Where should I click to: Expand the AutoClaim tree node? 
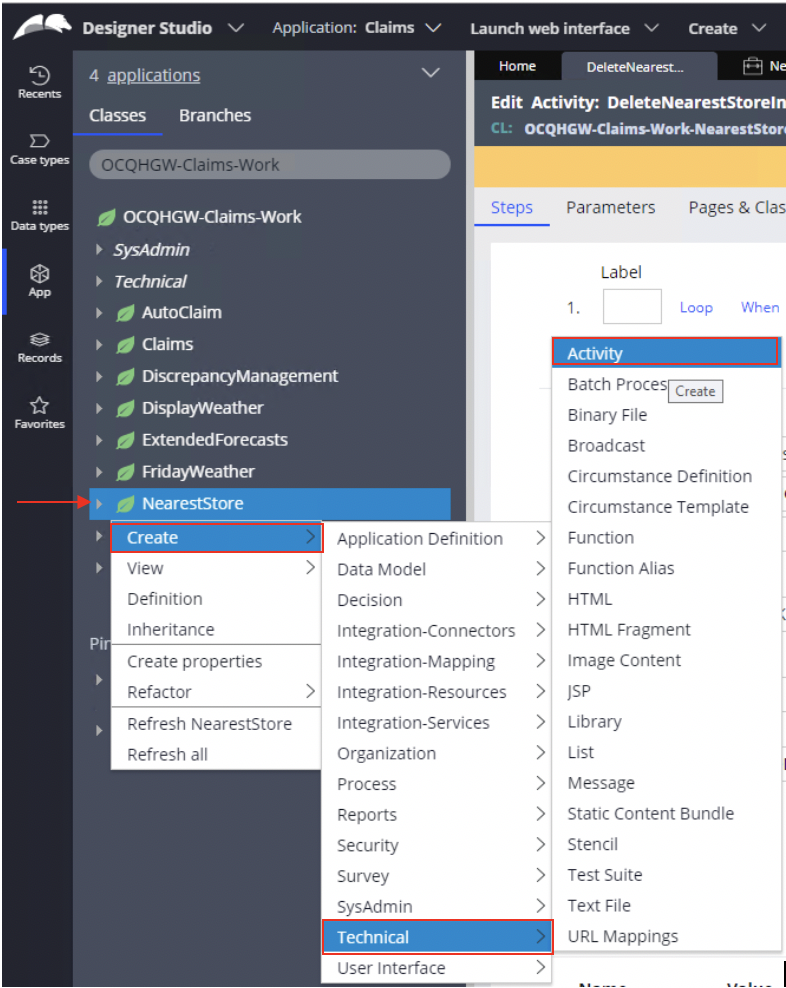point(99,313)
